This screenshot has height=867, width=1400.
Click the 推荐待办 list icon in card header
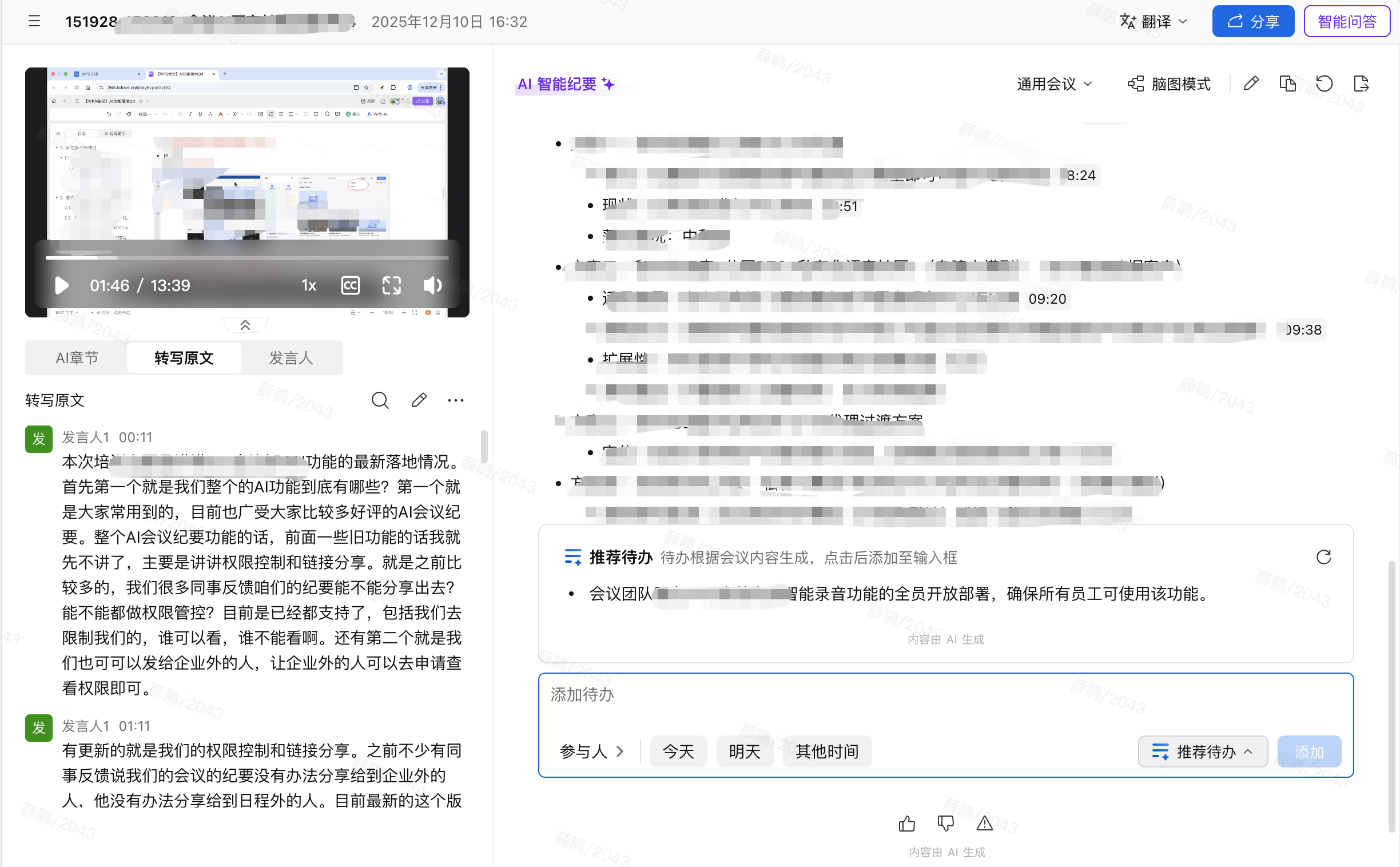(573, 557)
